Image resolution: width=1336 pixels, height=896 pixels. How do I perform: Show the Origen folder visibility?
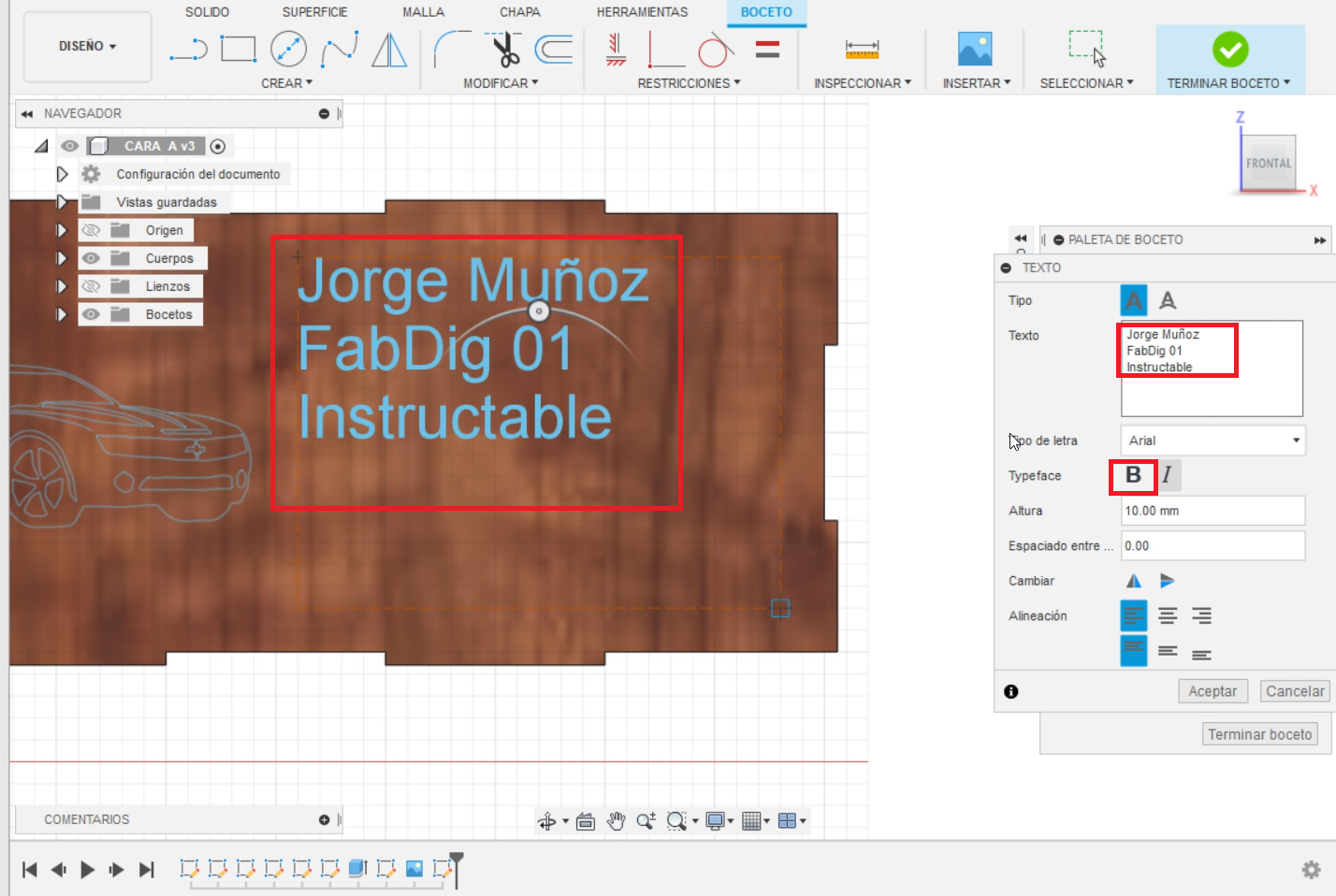pyautogui.click(x=91, y=230)
